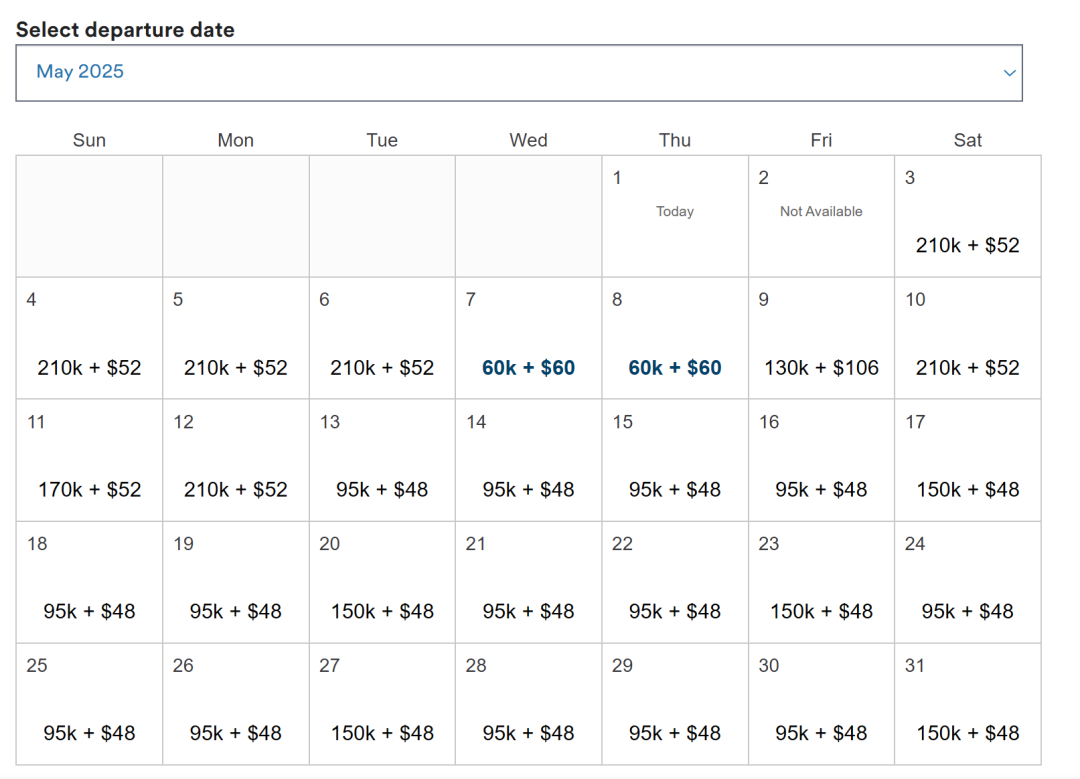Choose May 13 at 95k + $48
The image size is (1080, 779).
click(x=382, y=460)
